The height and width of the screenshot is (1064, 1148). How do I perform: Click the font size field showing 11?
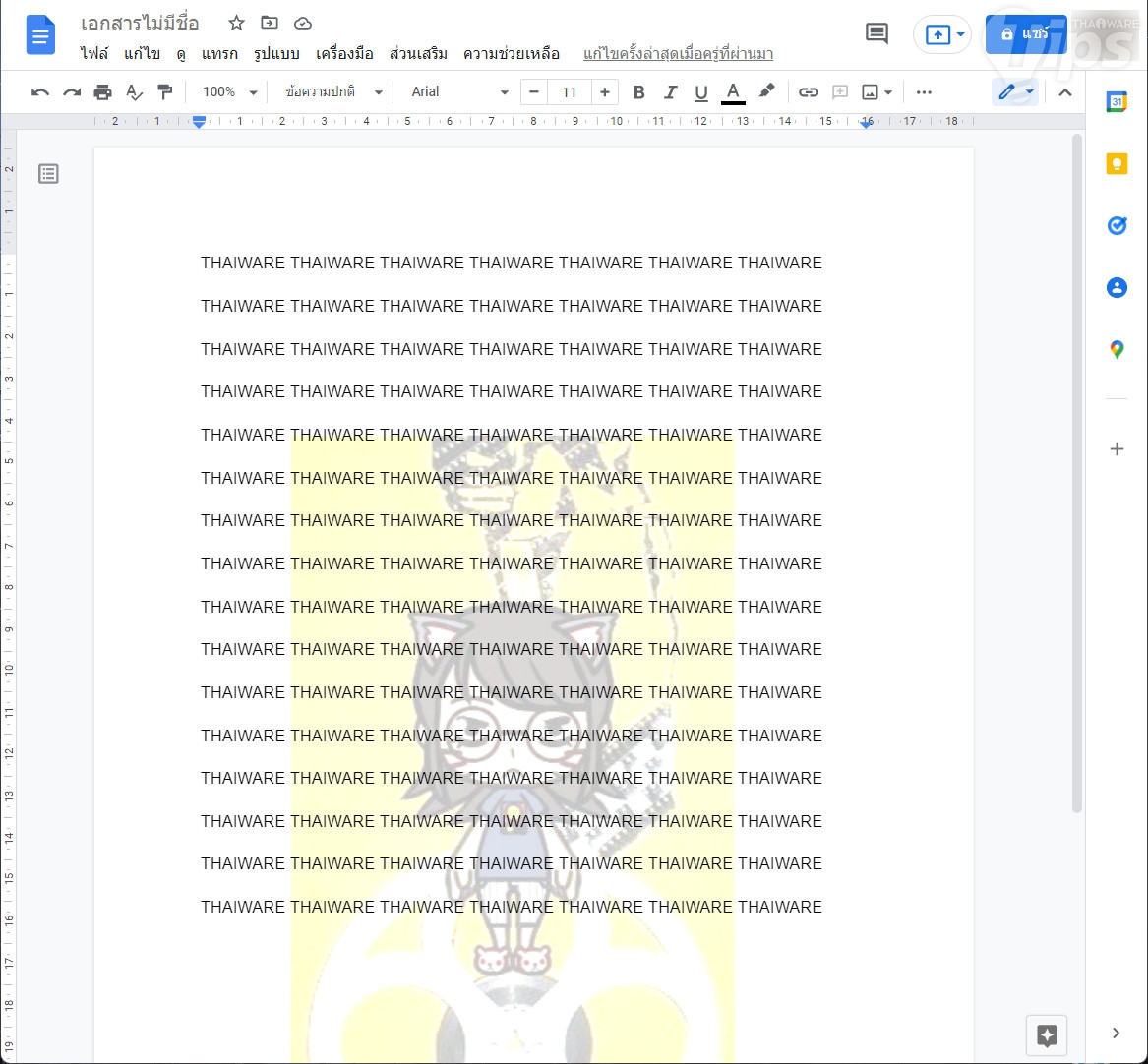point(569,92)
